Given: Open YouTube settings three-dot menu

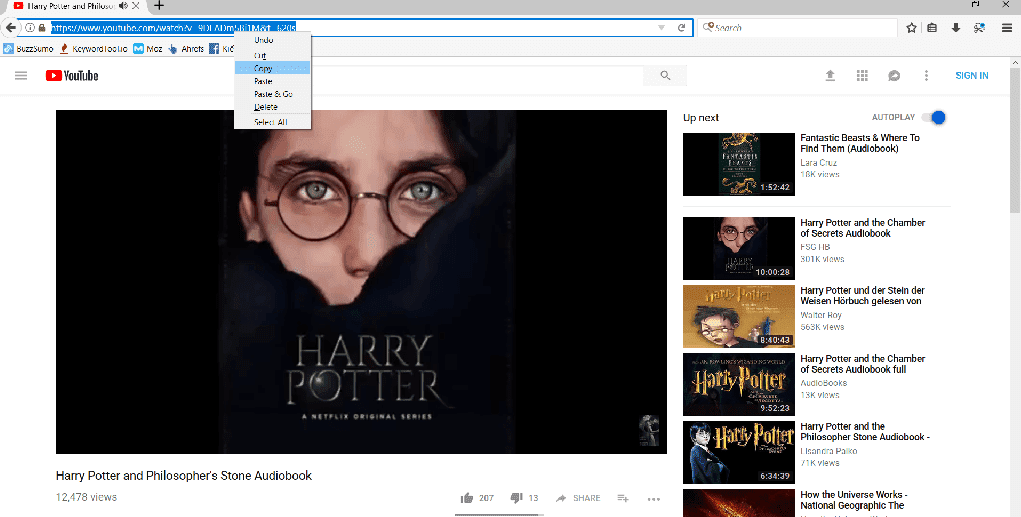Looking at the screenshot, I should click(926, 76).
